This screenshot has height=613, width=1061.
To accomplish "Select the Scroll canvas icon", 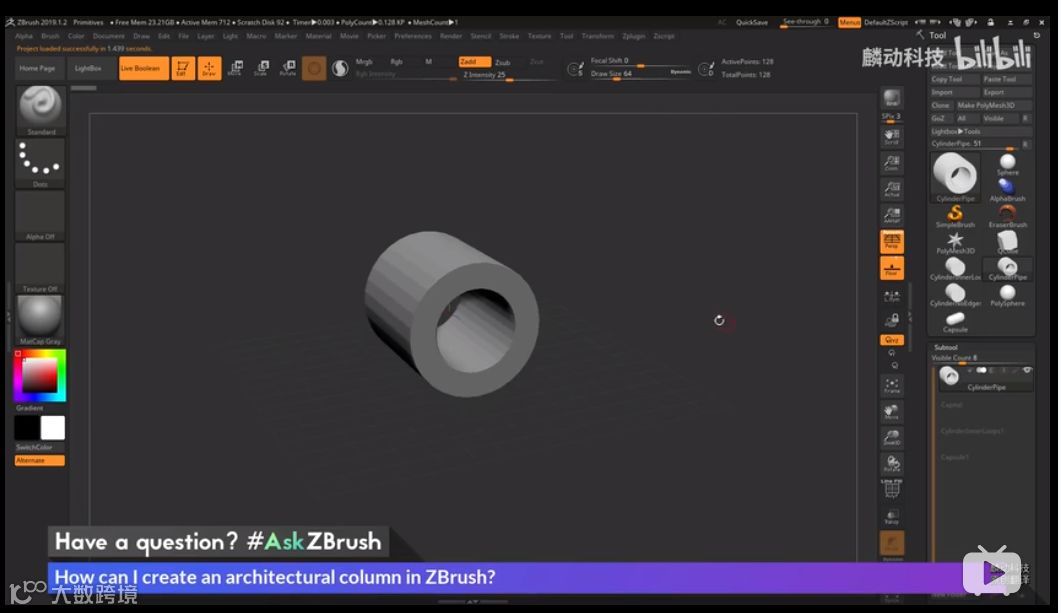I will 892,137.
